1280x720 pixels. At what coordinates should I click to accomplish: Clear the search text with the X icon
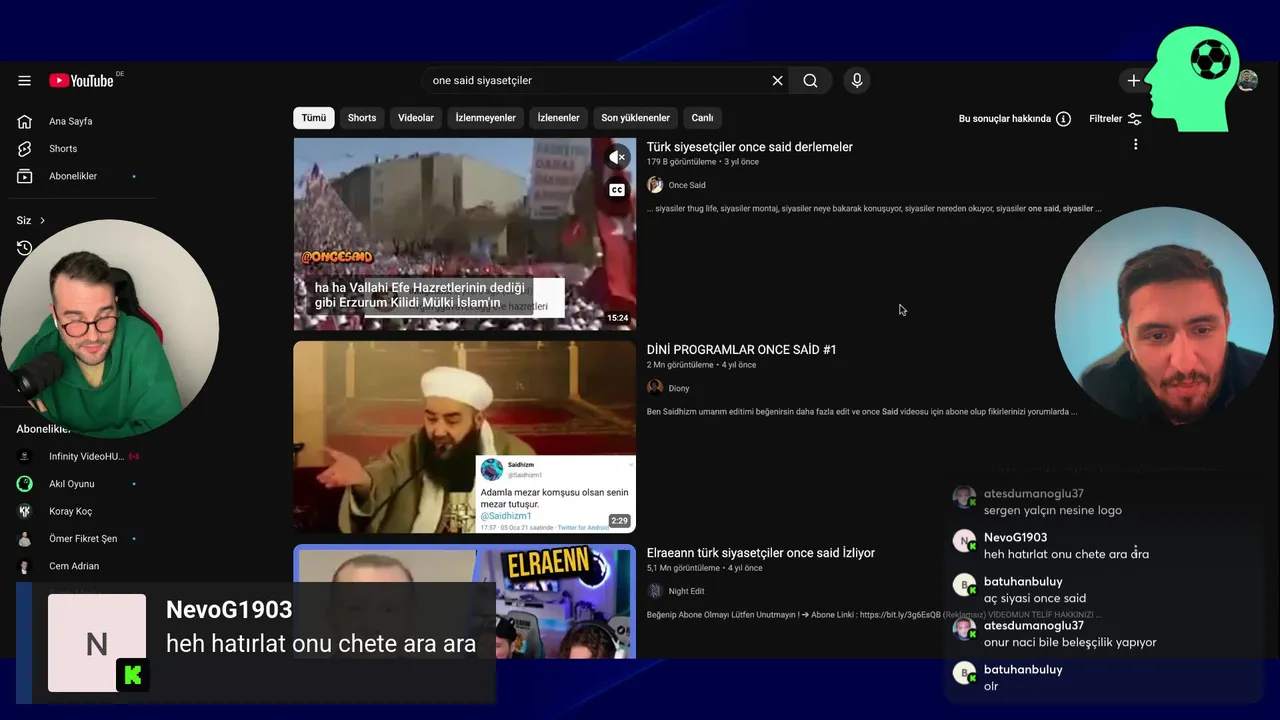click(x=777, y=81)
